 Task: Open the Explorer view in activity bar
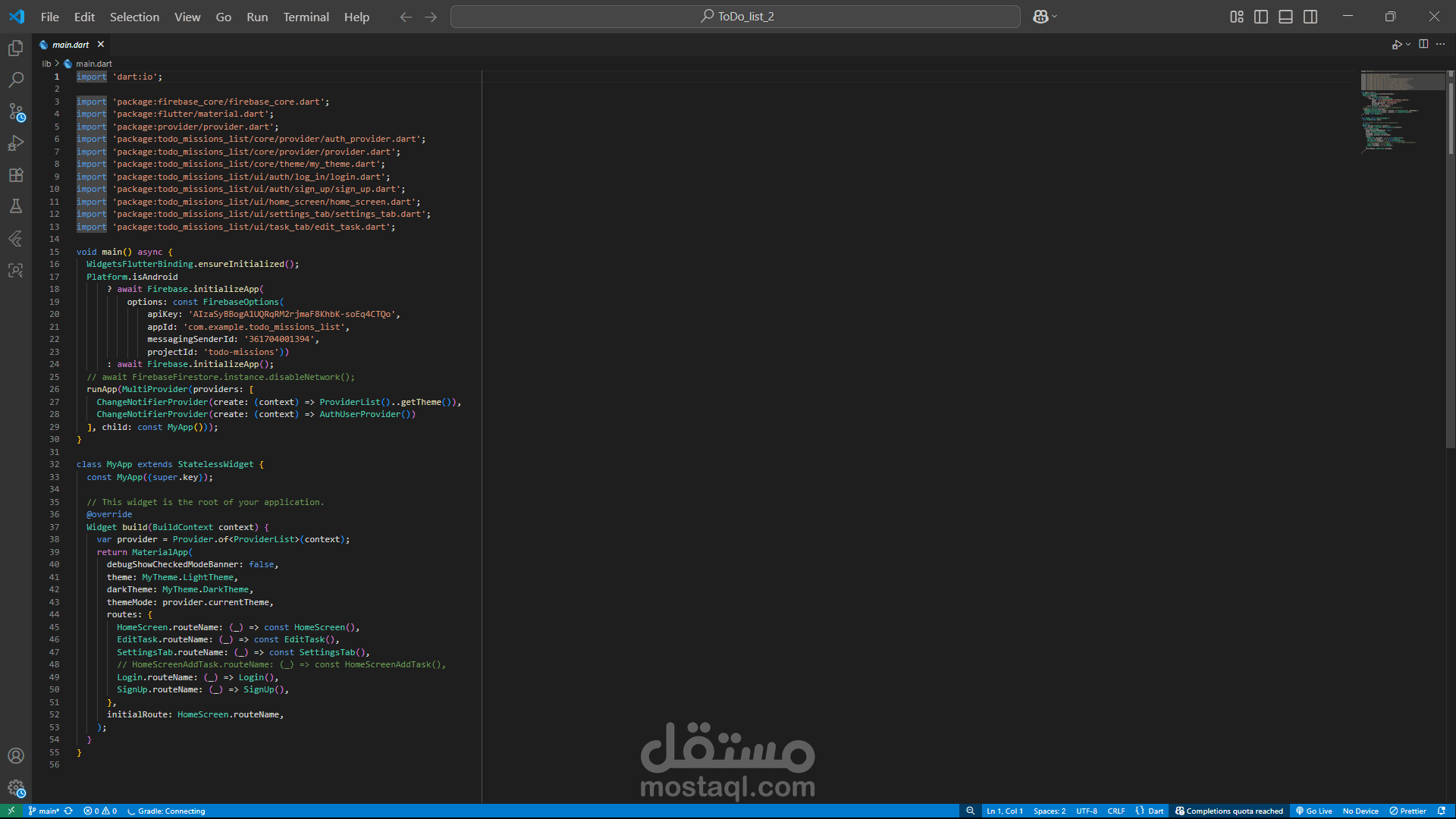[x=15, y=49]
